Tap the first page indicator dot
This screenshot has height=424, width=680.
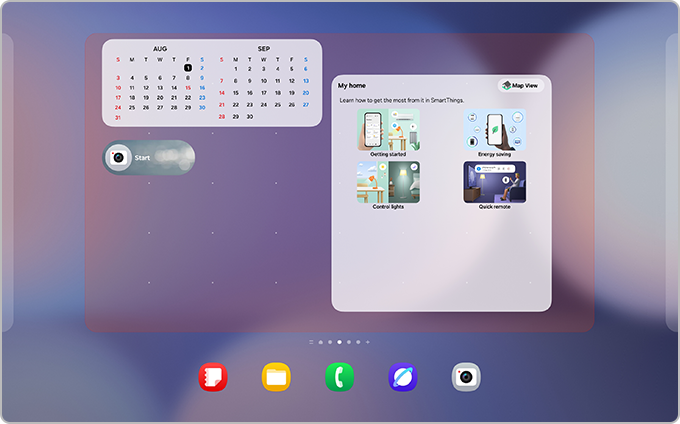click(x=320, y=342)
